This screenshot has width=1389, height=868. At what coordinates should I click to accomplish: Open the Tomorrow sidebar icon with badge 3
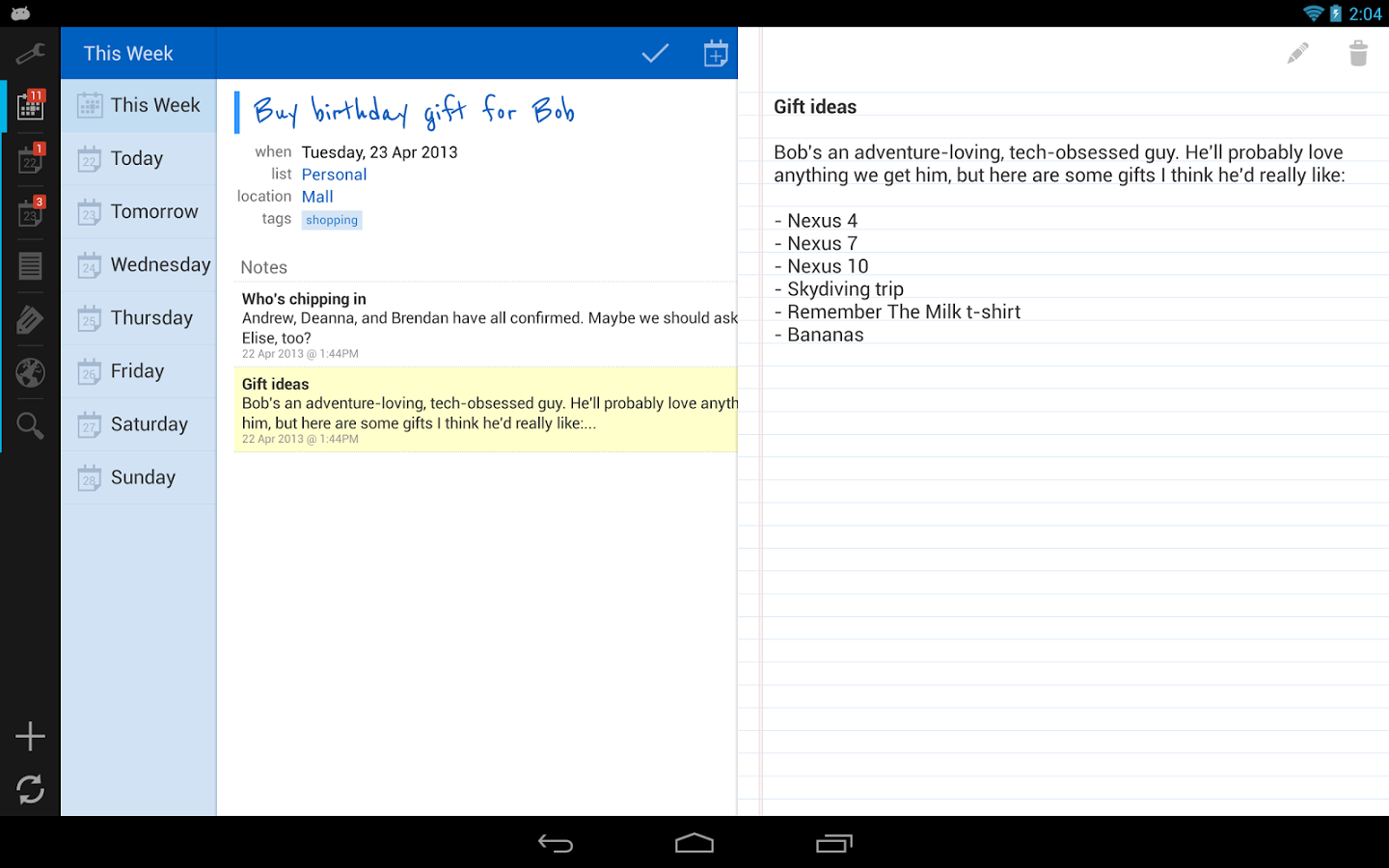coord(30,211)
